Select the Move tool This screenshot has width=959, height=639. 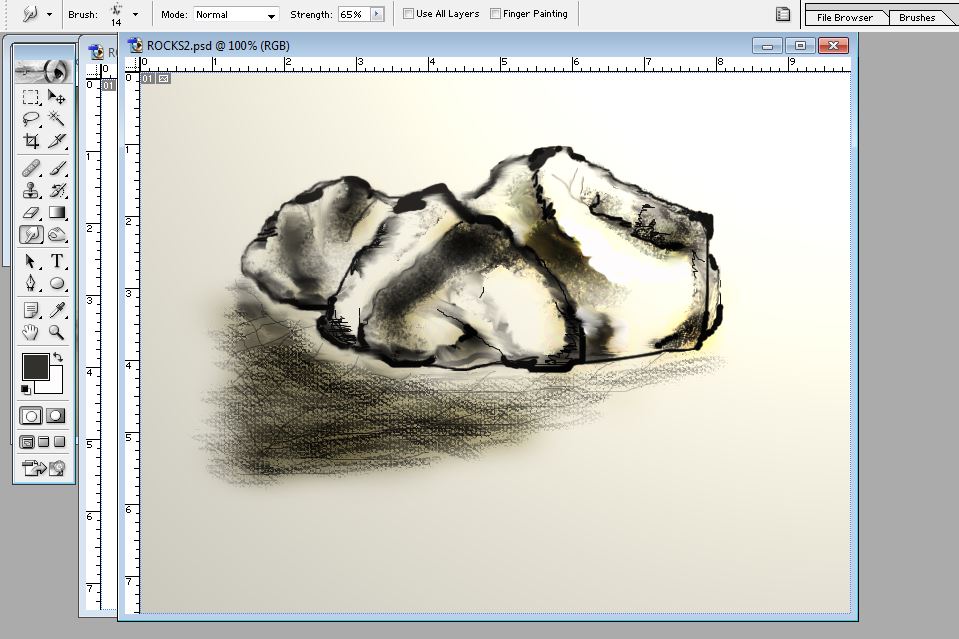(57, 97)
